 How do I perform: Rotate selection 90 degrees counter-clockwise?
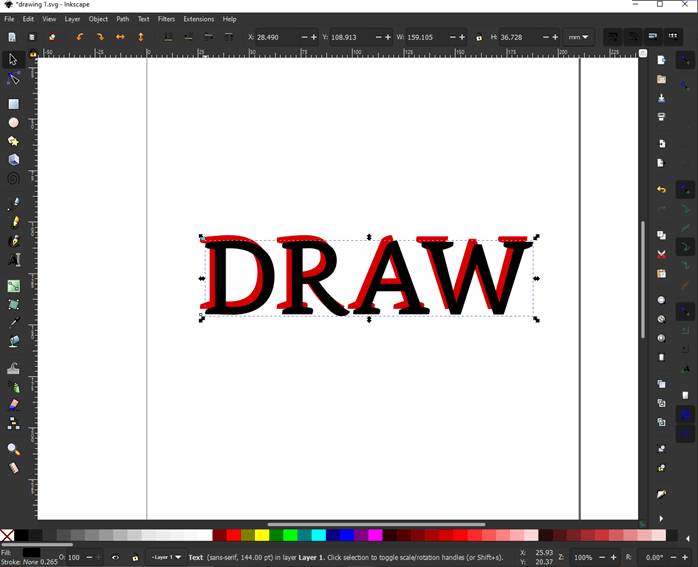pyautogui.click(x=80, y=37)
